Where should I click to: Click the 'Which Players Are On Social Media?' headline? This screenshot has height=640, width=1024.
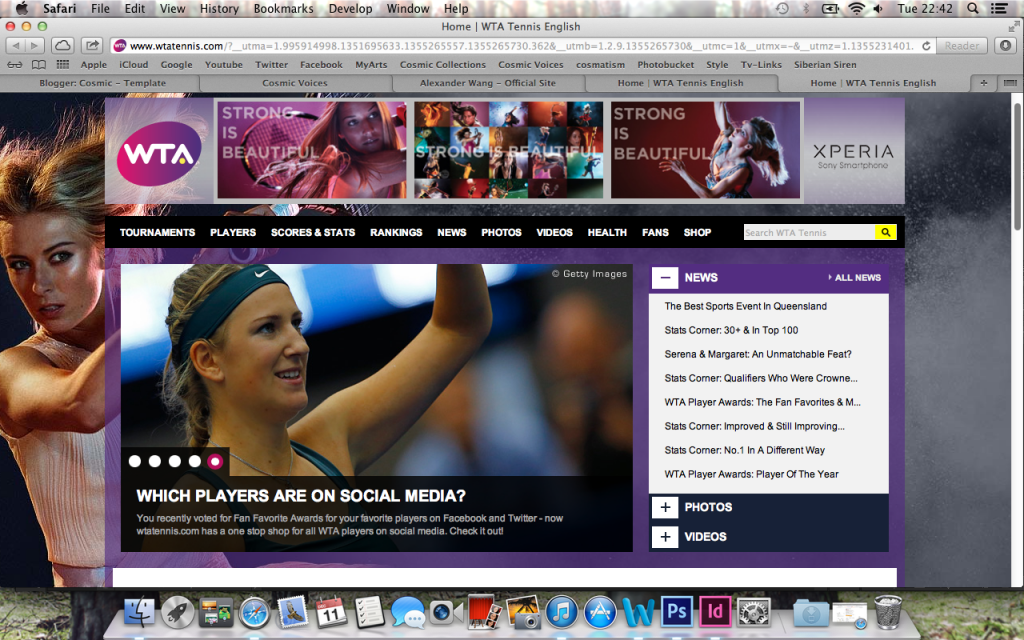pos(301,496)
